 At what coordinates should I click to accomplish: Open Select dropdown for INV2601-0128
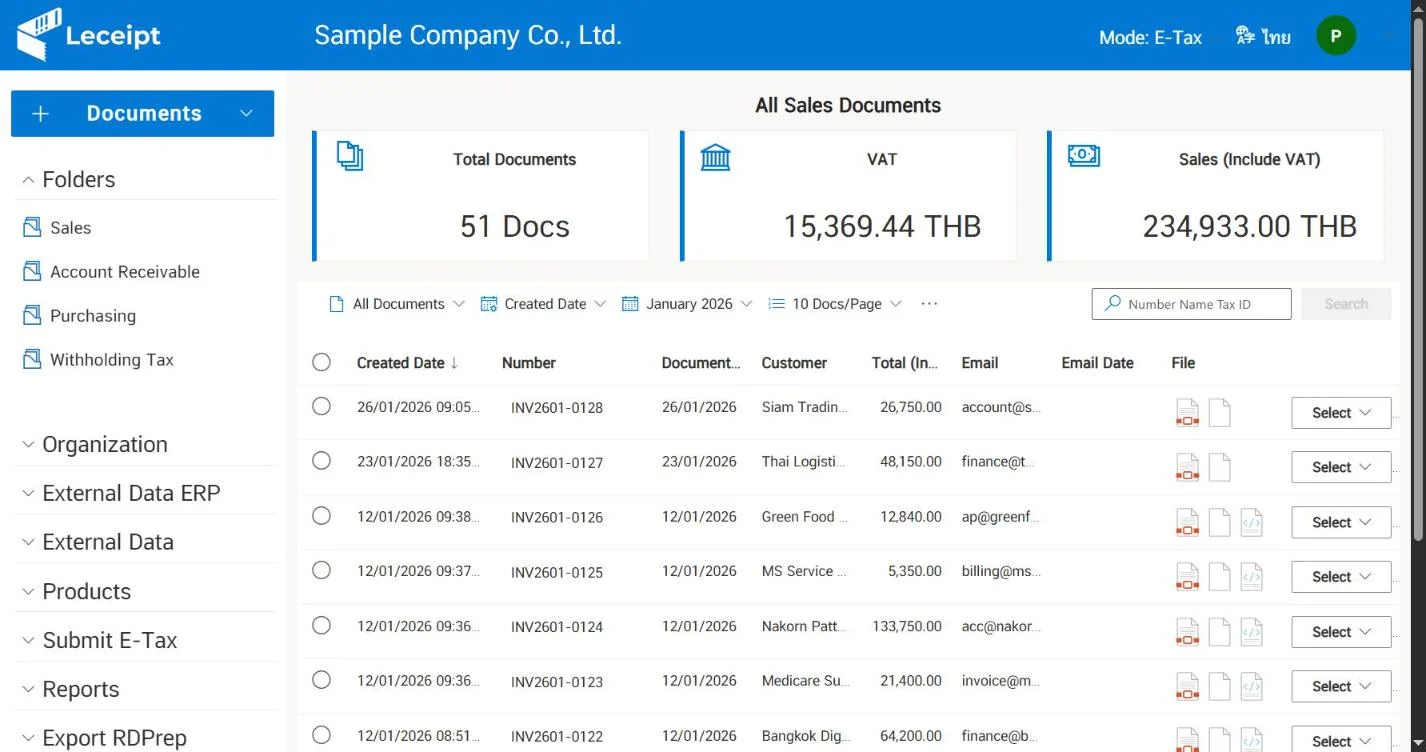[x=1341, y=413]
